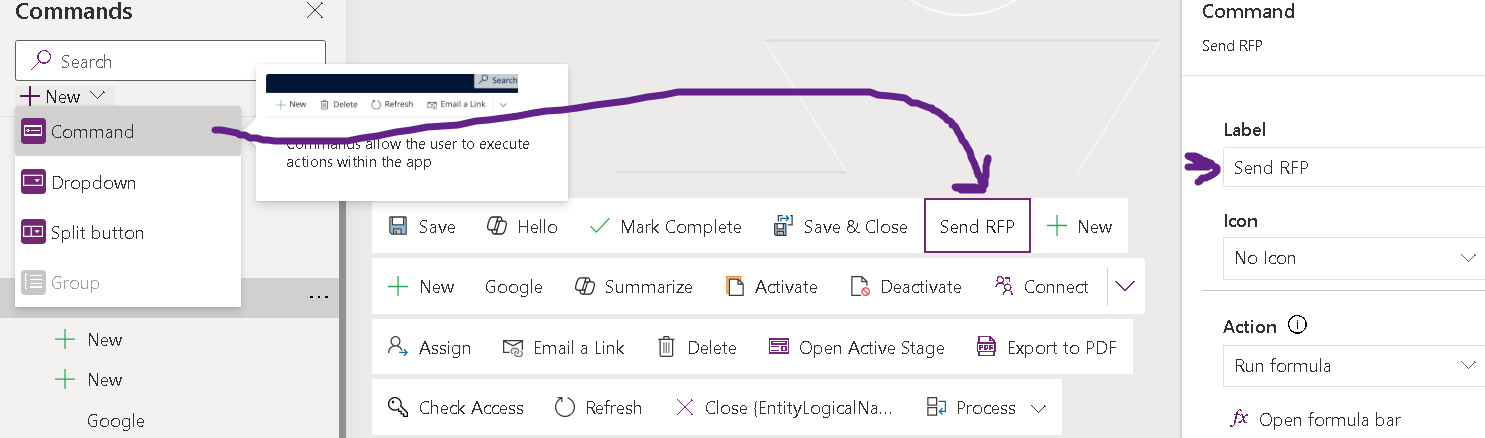
Task: Click the Save floppy disk icon
Action: [397, 226]
